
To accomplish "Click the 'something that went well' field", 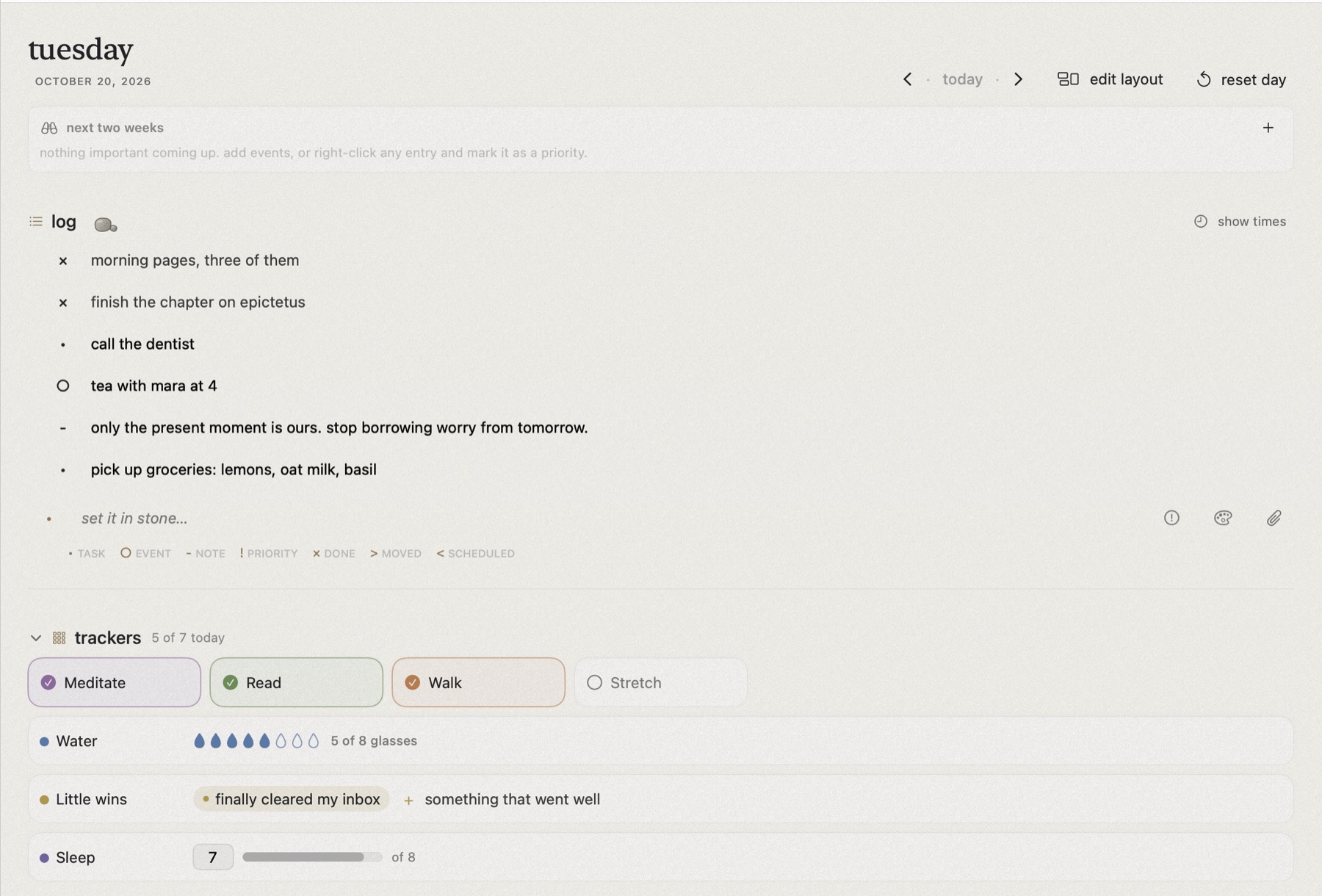I will [x=513, y=799].
